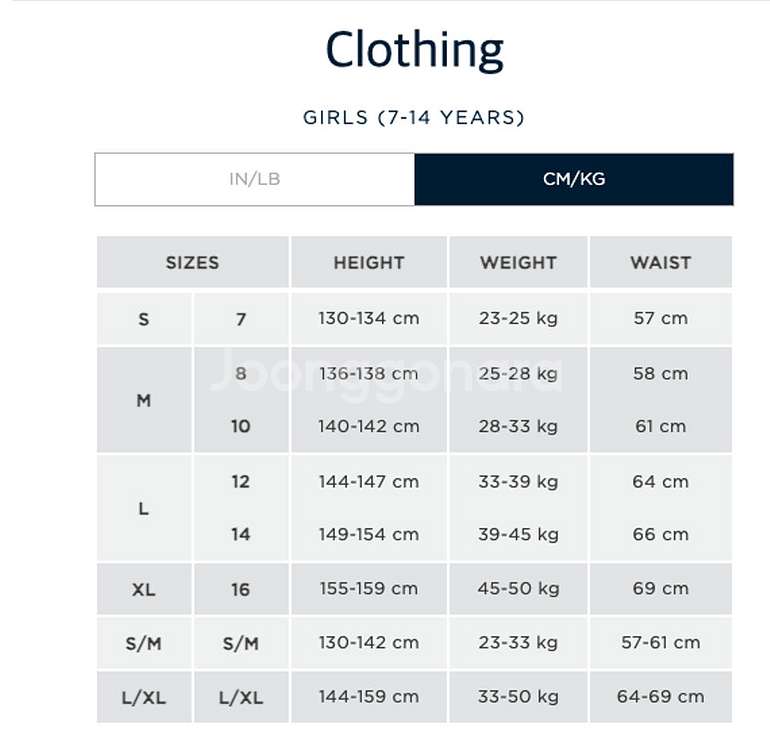Click numeric size 16 cell
The width and height of the screenshot is (770, 750).
[240, 589]
